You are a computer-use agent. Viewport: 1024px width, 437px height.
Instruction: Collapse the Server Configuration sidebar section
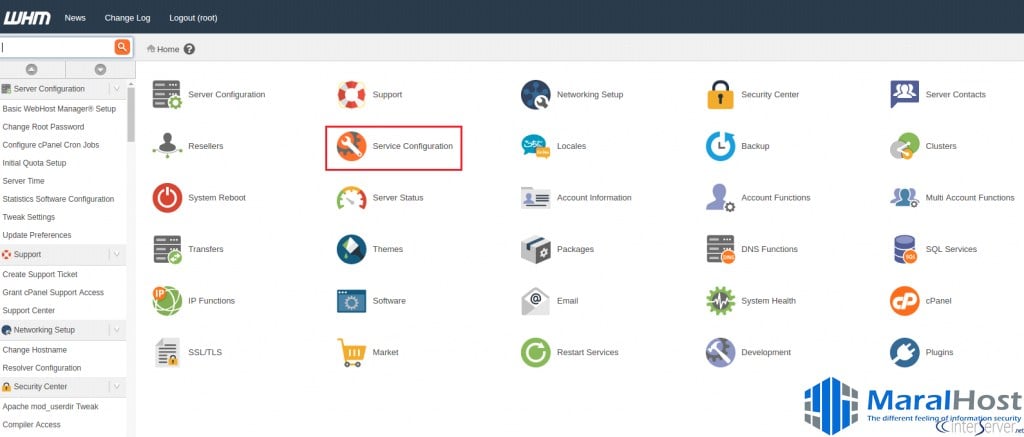click(x=116, y=89)
